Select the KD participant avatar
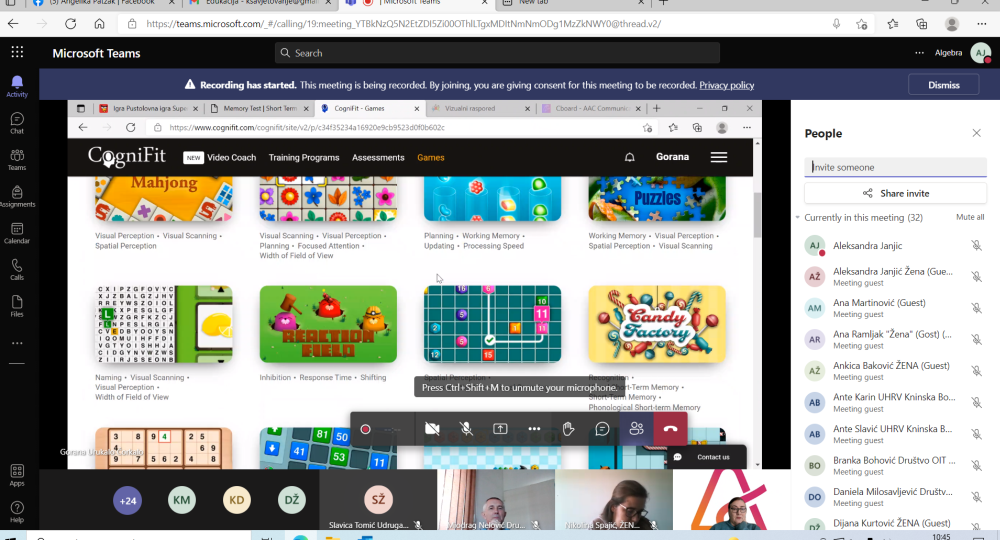 point(237,500)
